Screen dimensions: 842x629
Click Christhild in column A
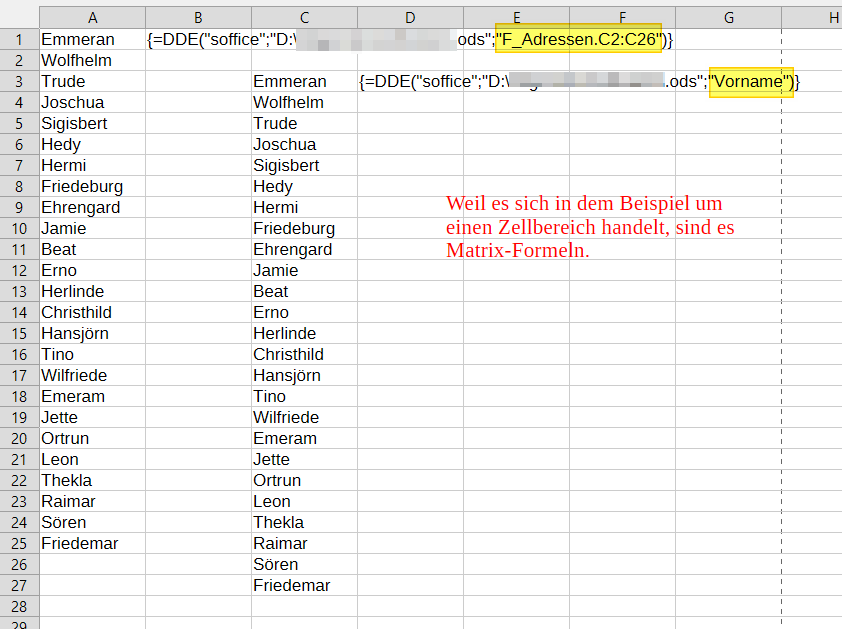[x=75, y=312]
